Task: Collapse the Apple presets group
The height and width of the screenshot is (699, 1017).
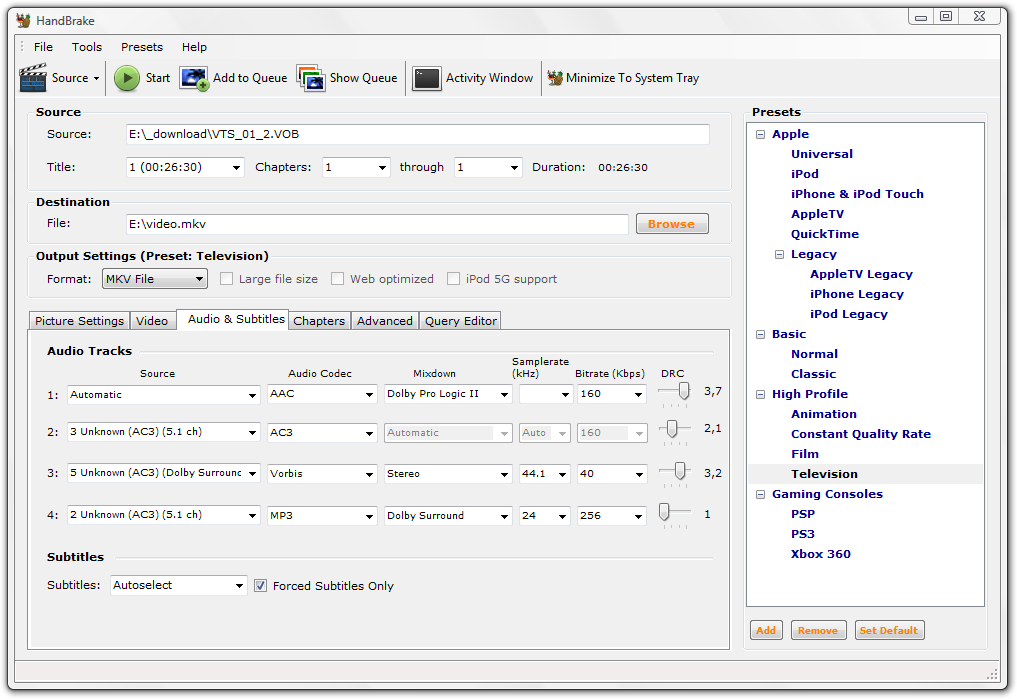Action: 760,135
